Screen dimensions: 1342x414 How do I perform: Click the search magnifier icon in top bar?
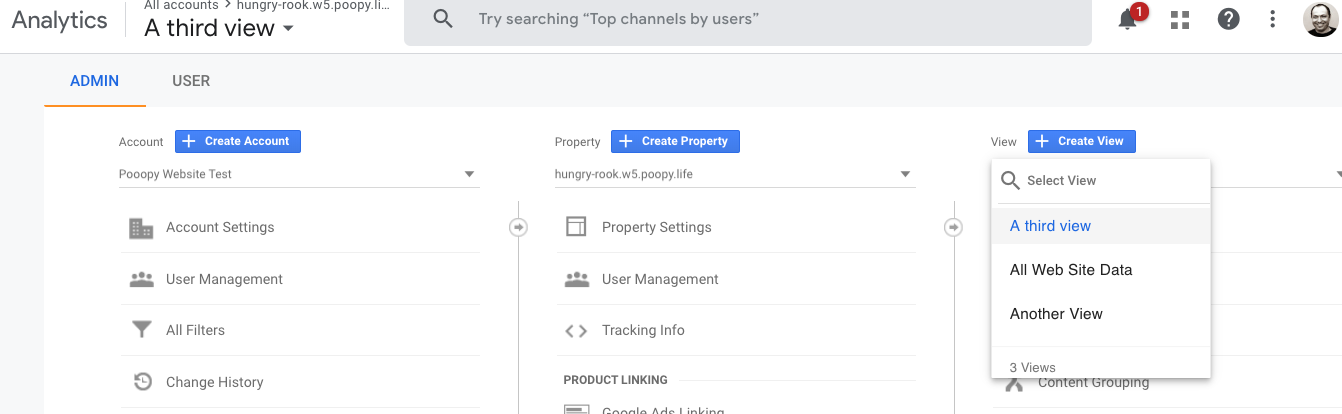[443, 19]
